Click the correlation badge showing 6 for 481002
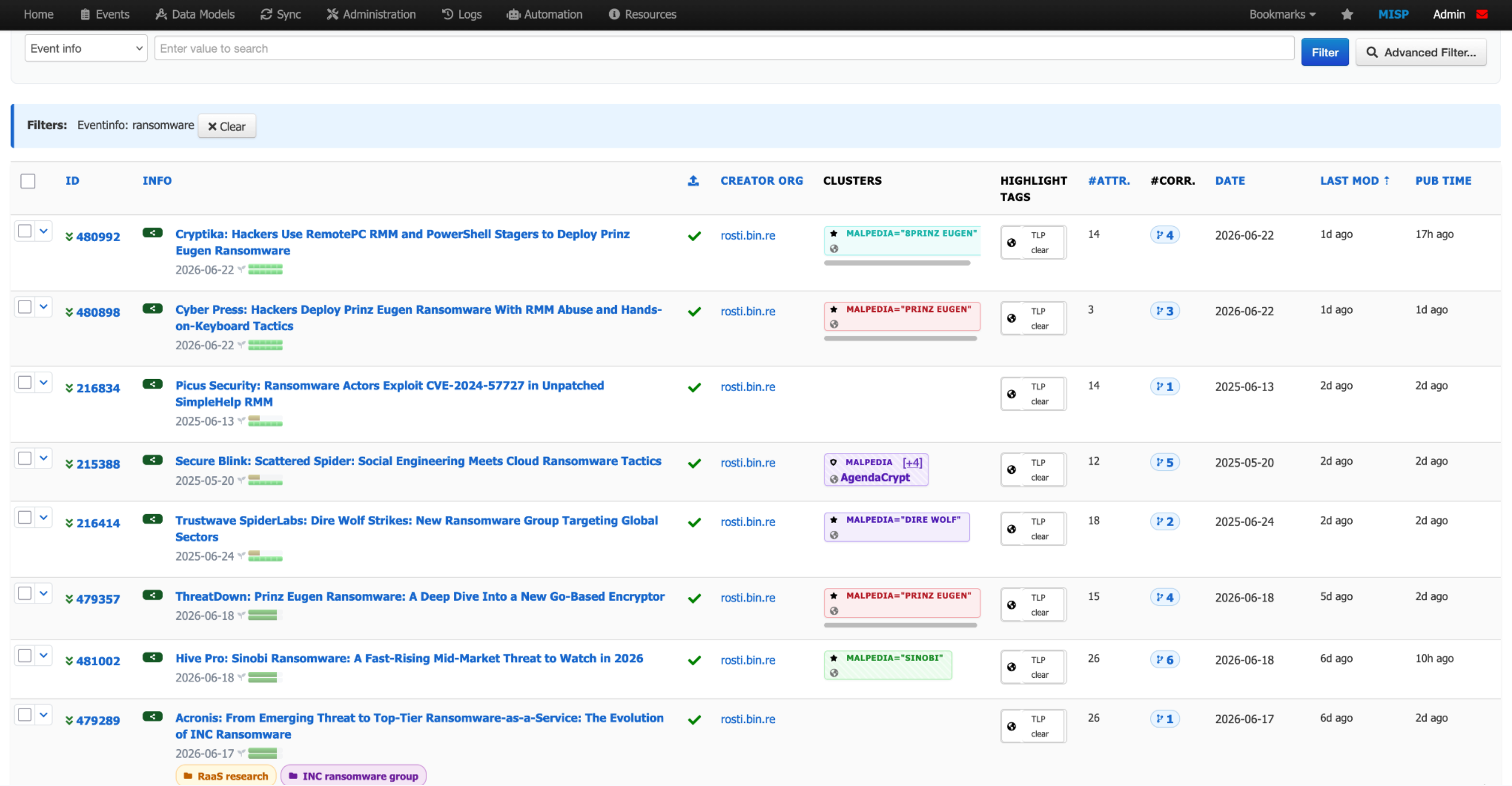The height and width of the screenshot is (786, 1512). 1165,659
